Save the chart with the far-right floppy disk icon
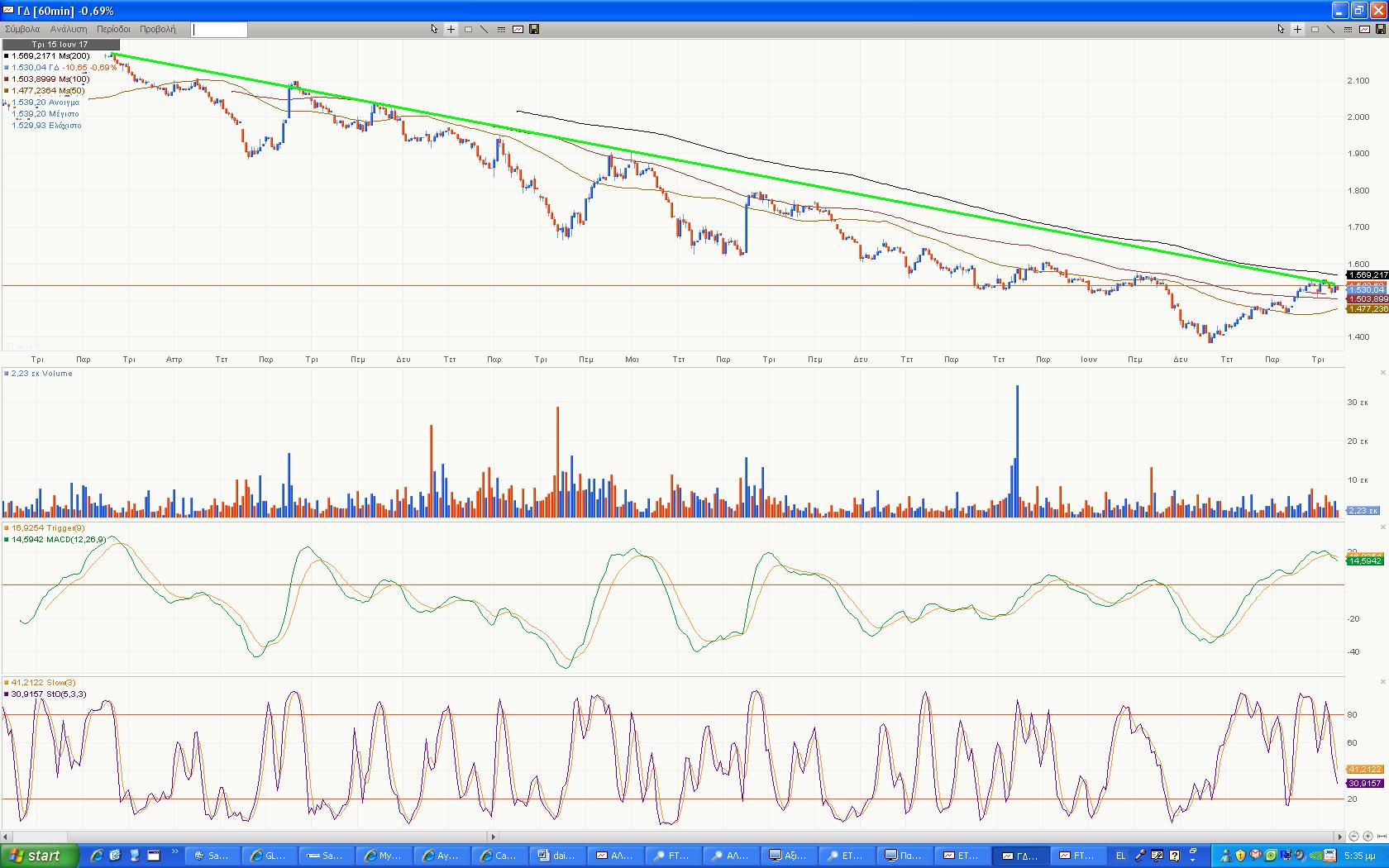The height and width of the screenshot is (868, 1389). (x=1381, y=29)
